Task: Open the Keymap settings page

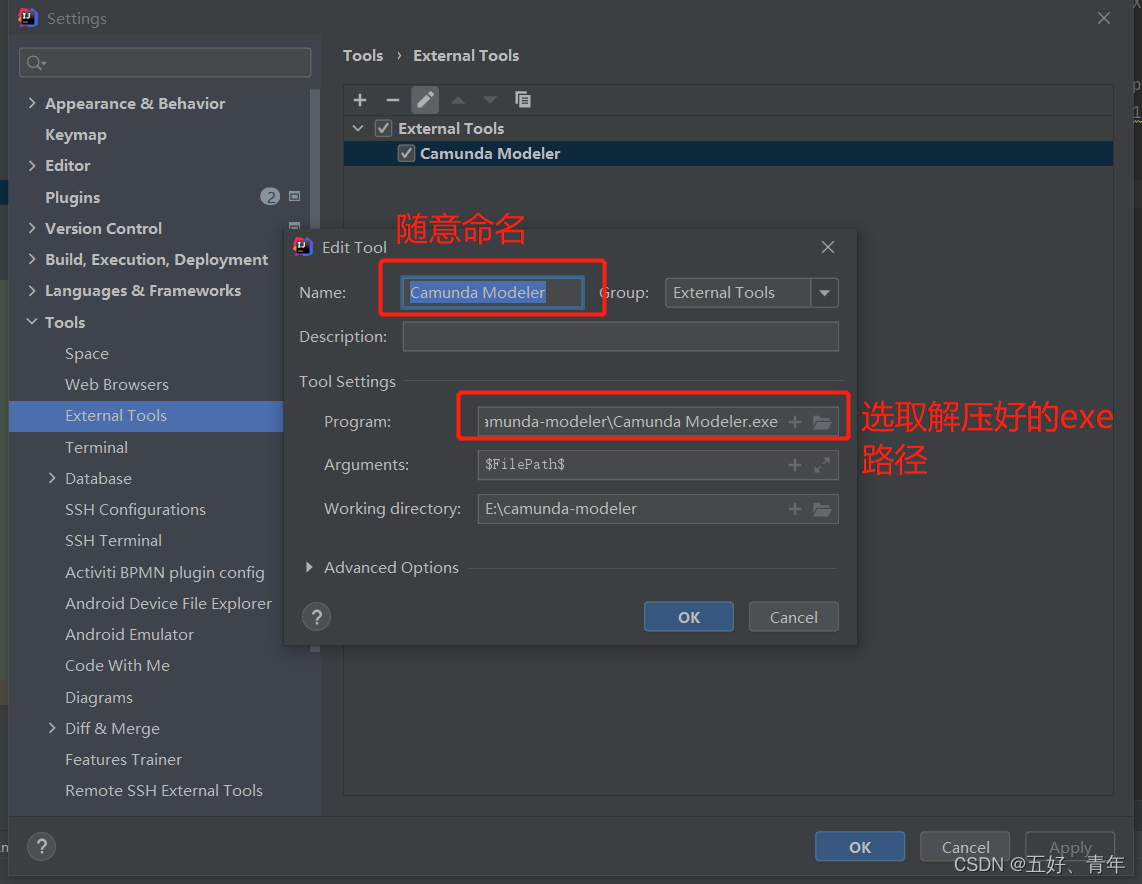Action: (76, 135)
